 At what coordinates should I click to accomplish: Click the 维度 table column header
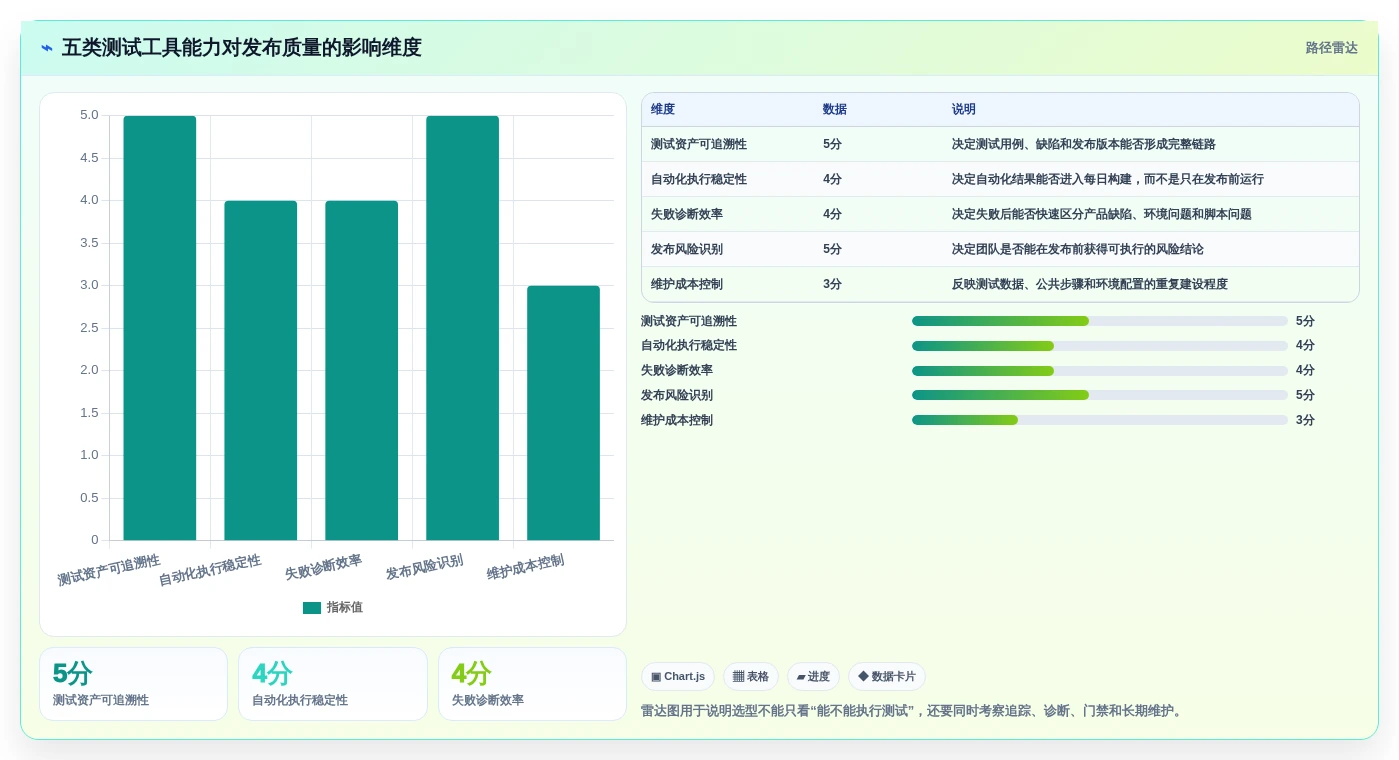(x=663, y=110)
